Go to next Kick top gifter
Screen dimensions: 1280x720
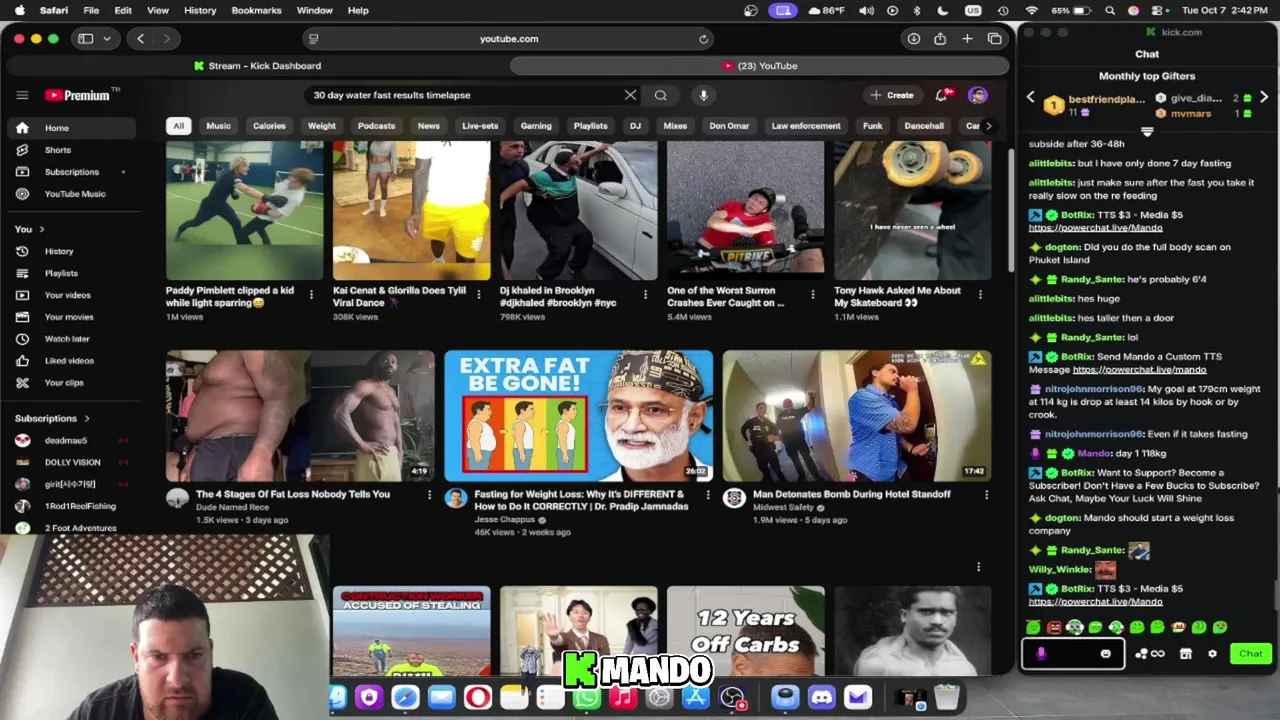pos(1264,98)
